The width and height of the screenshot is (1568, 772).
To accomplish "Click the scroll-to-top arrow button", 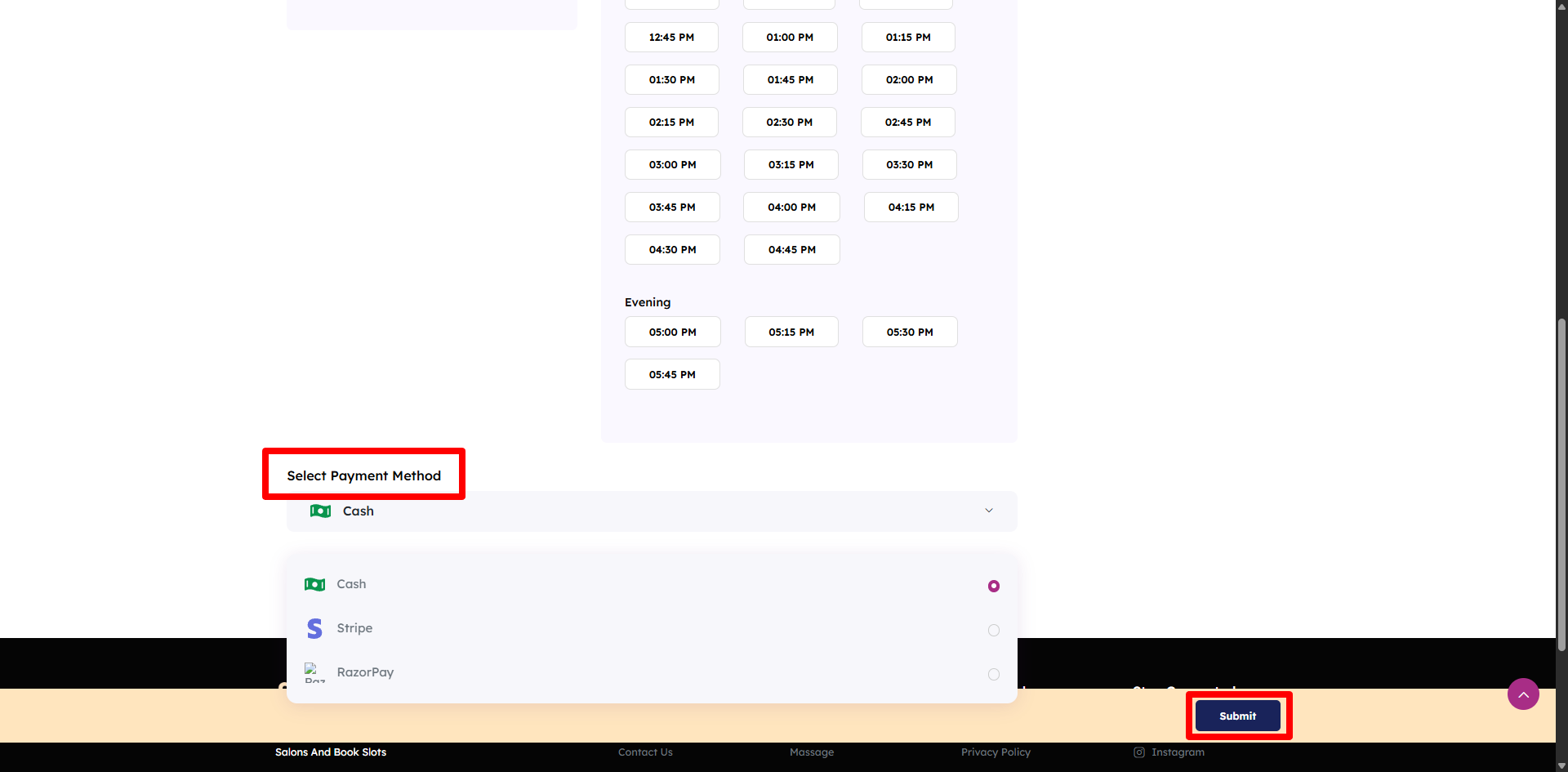I will (1523, 694).
